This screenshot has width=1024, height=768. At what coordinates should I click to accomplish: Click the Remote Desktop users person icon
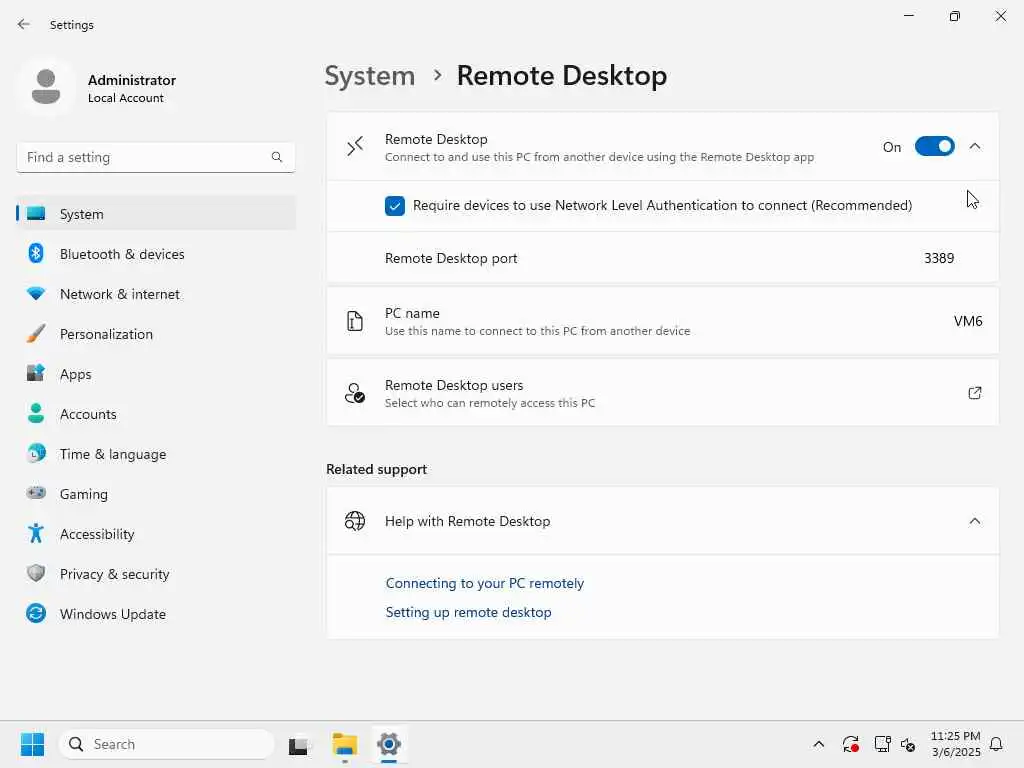[355, 393]
